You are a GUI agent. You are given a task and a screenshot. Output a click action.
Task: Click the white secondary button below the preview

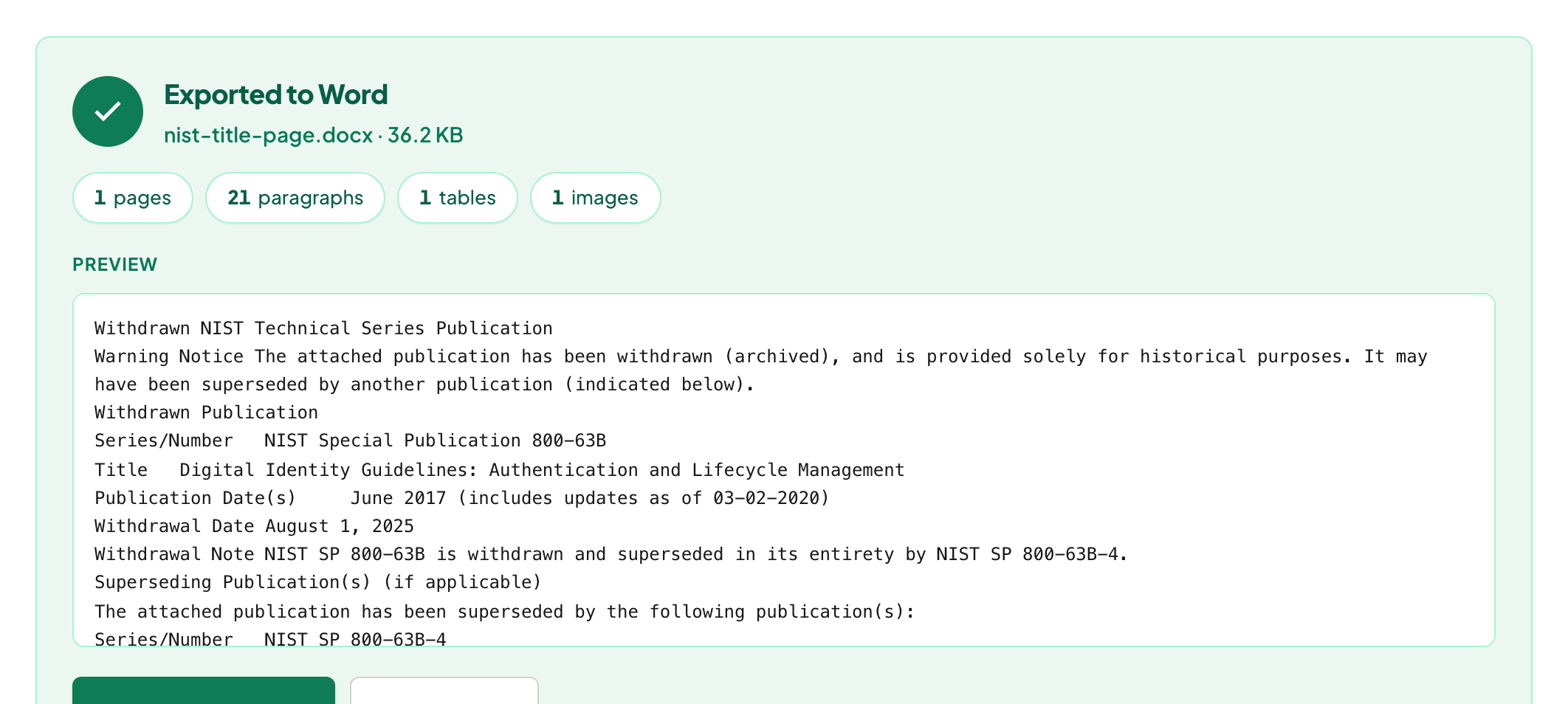444,691
